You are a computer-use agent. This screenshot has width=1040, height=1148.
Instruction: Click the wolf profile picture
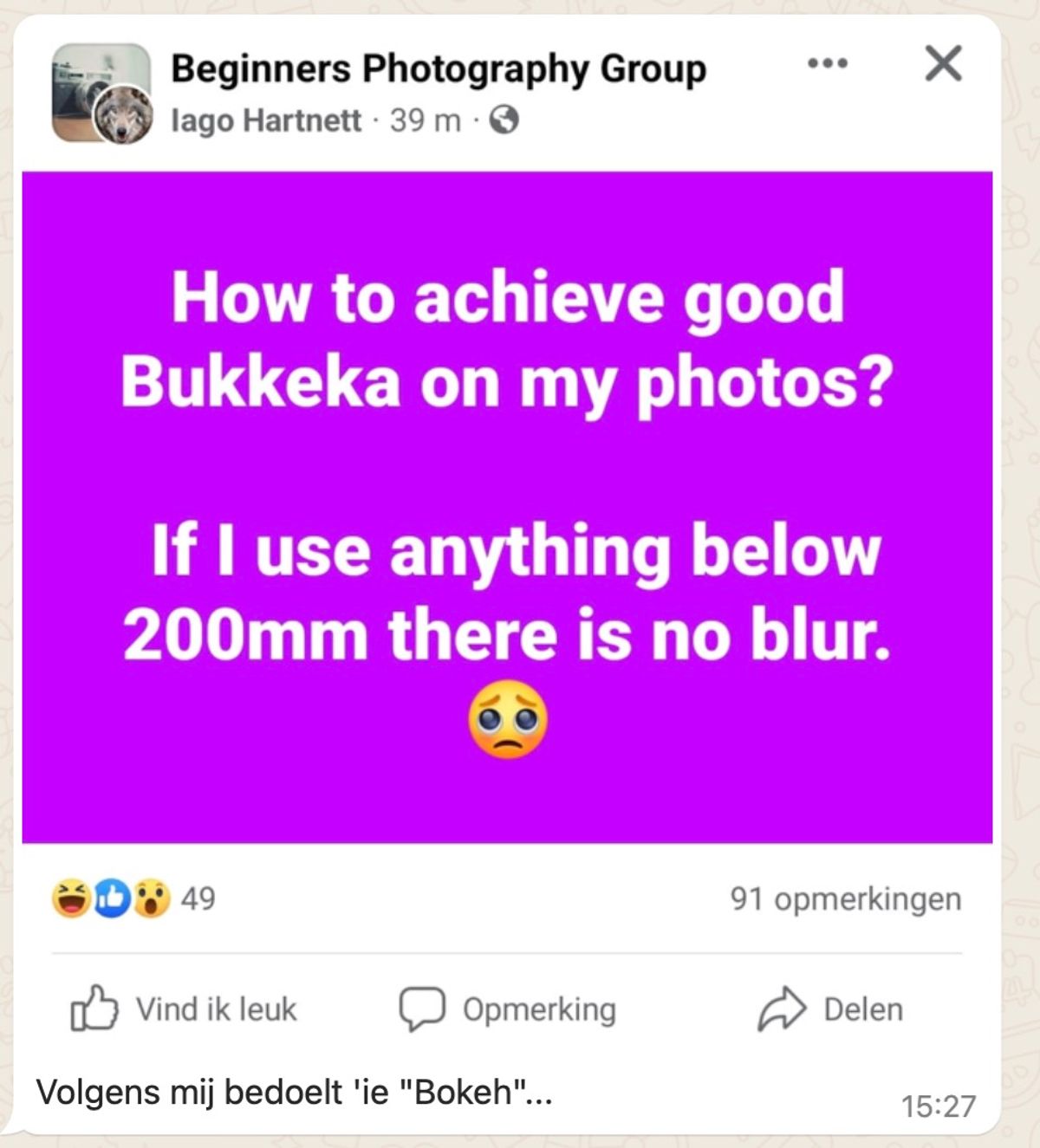[x=123, y=114]
